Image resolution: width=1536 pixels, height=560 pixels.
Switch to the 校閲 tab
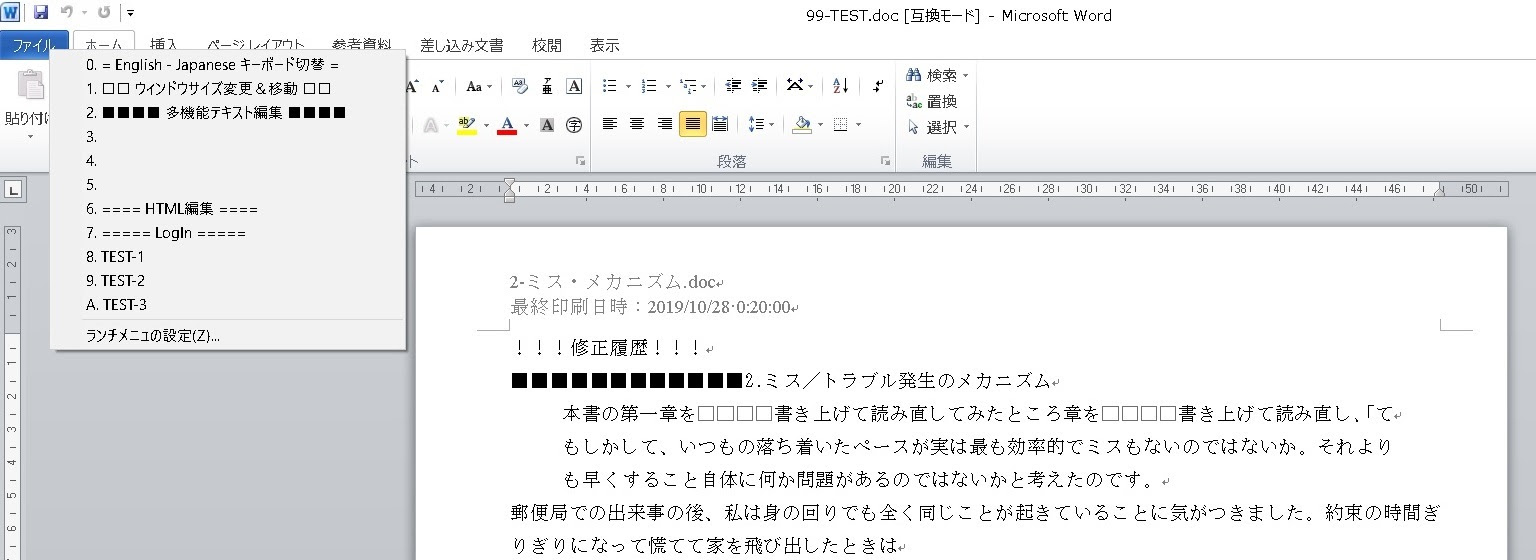[547, 45]
